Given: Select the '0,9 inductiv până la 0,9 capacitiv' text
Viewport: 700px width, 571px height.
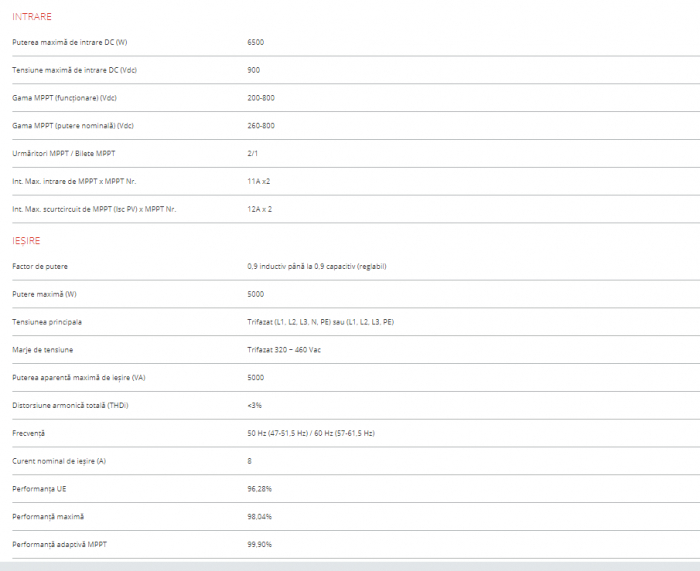Looking at the screenshot, I should (316, 266).
